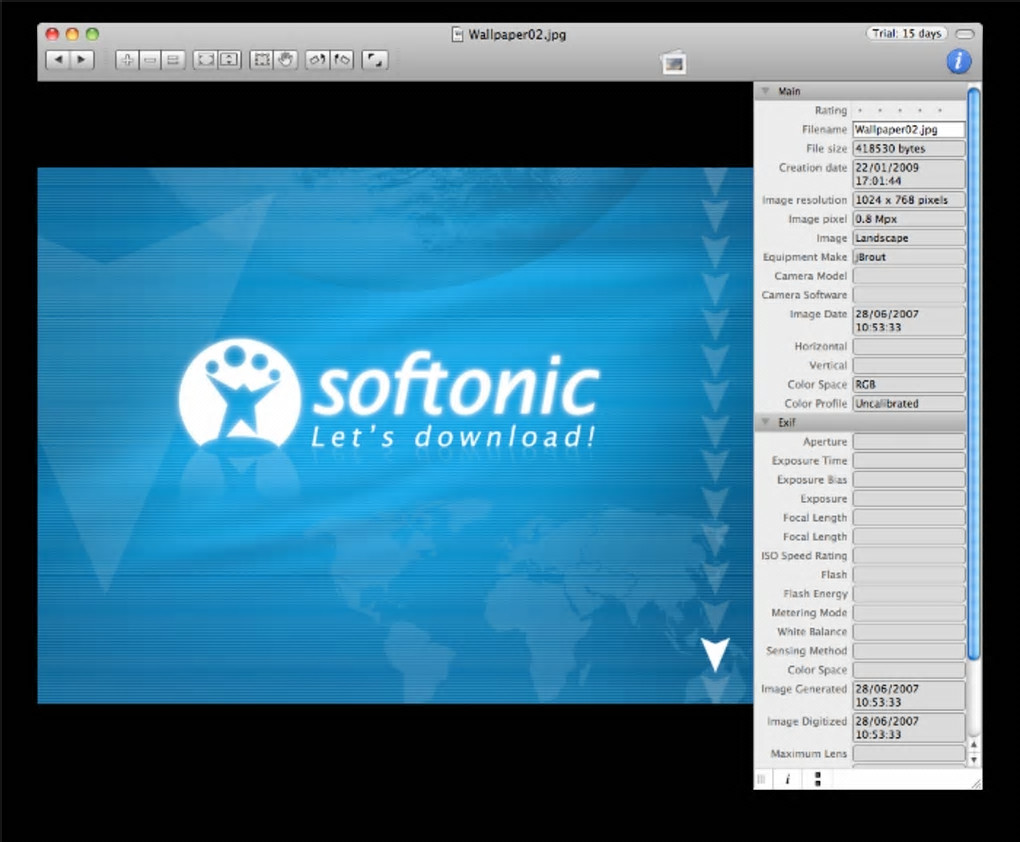Click the Image Generated date field
The width and height of the screenshot is (1020, 842).
click(x=909, y=695)
